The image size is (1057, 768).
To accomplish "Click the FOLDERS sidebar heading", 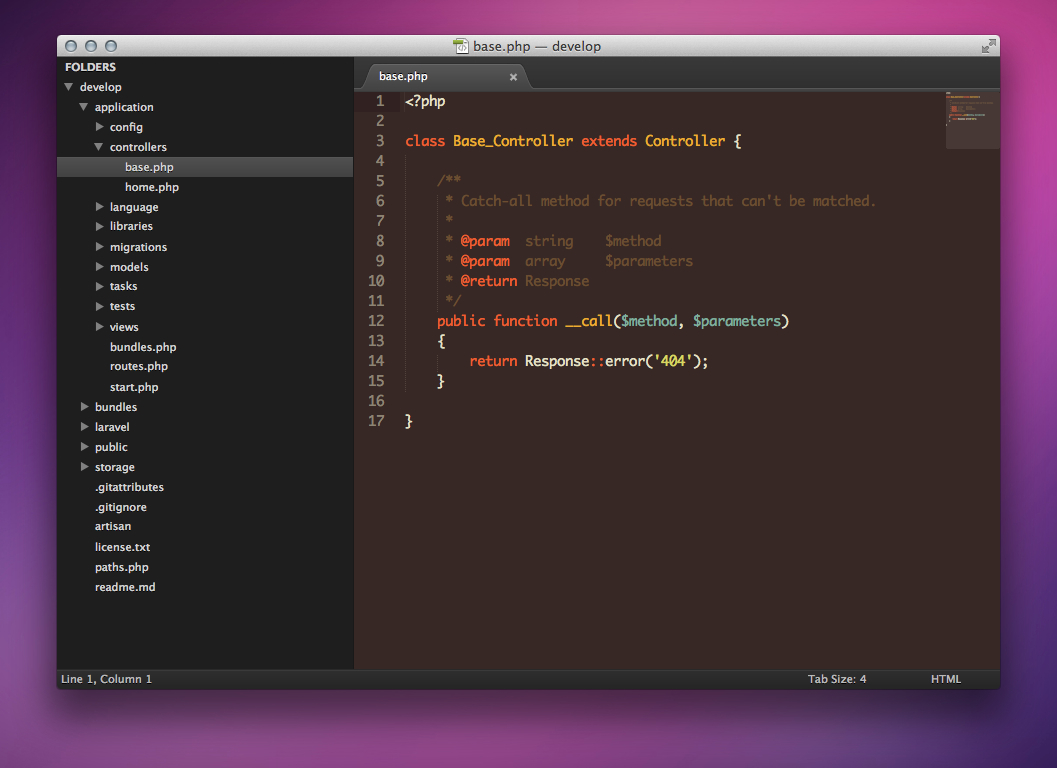I will tap(90, 67).
